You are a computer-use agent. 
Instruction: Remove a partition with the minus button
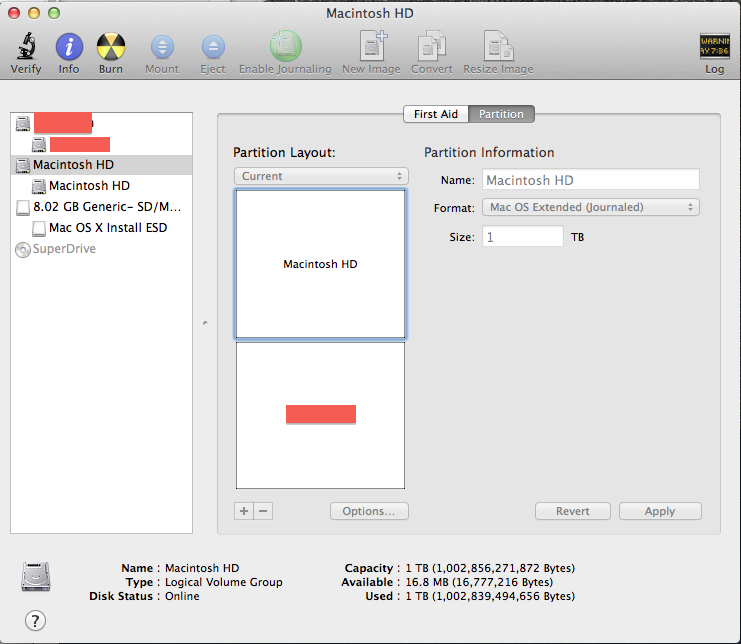point(263,511)
